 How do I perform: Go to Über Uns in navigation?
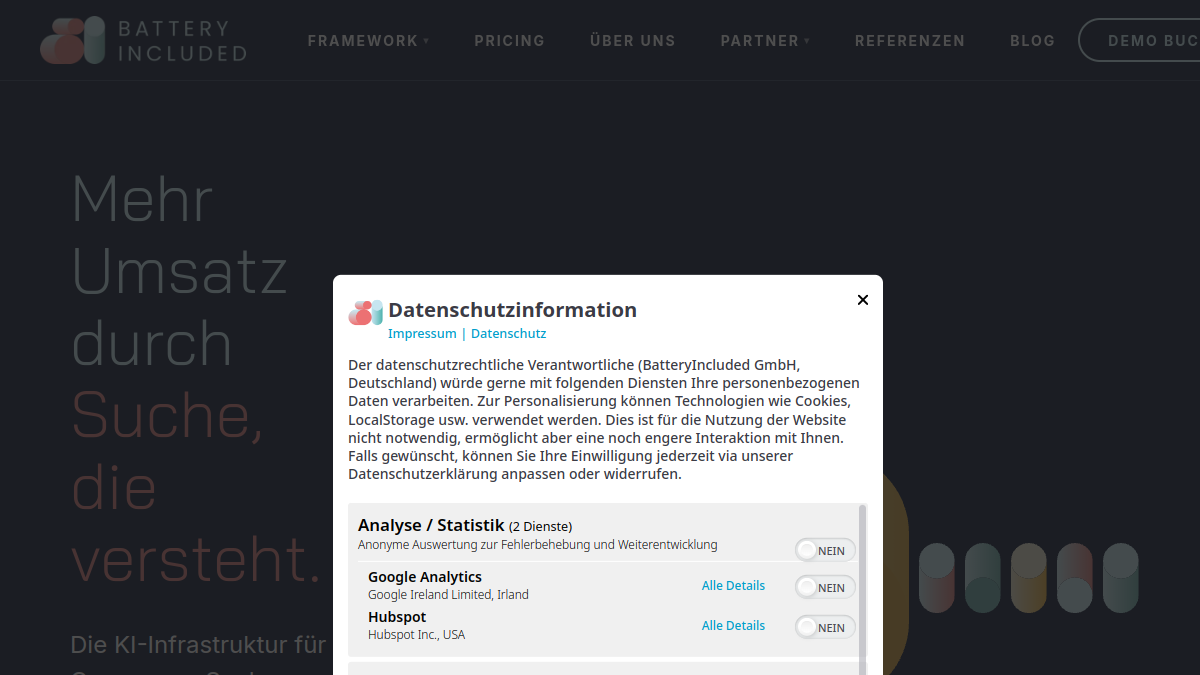click(633, 41)
